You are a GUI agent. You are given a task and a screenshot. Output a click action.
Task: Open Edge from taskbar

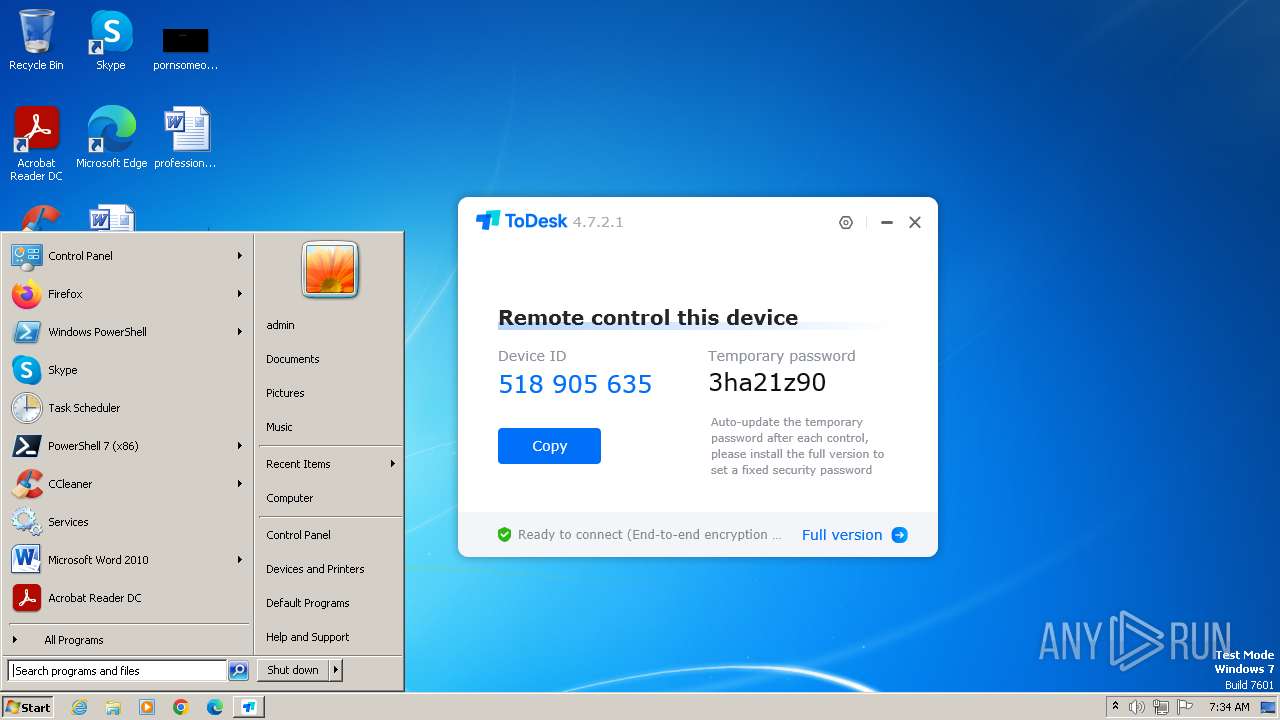click(215, 707)
